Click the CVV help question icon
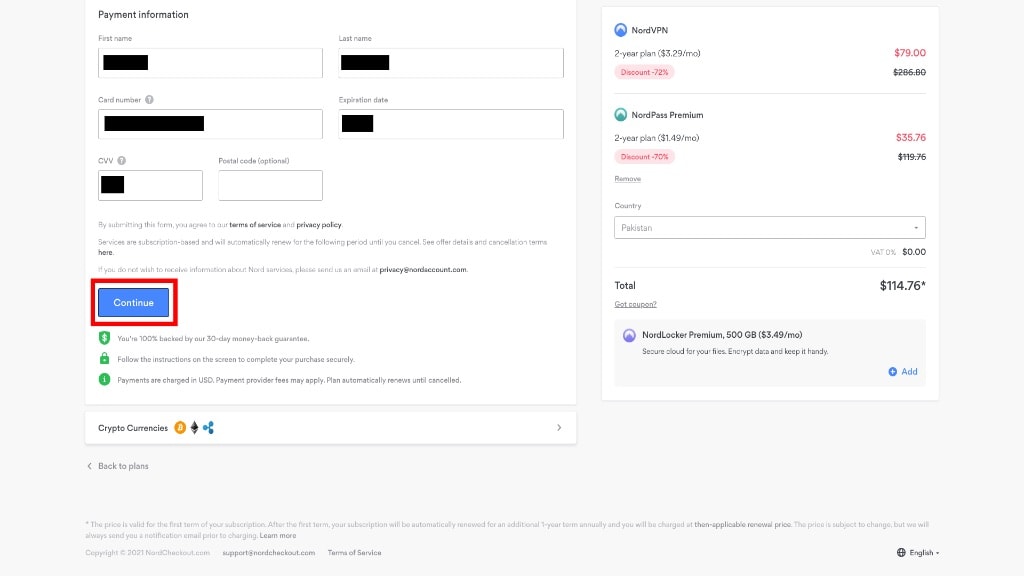The image size is (1024, 576). tap(121, 161)
